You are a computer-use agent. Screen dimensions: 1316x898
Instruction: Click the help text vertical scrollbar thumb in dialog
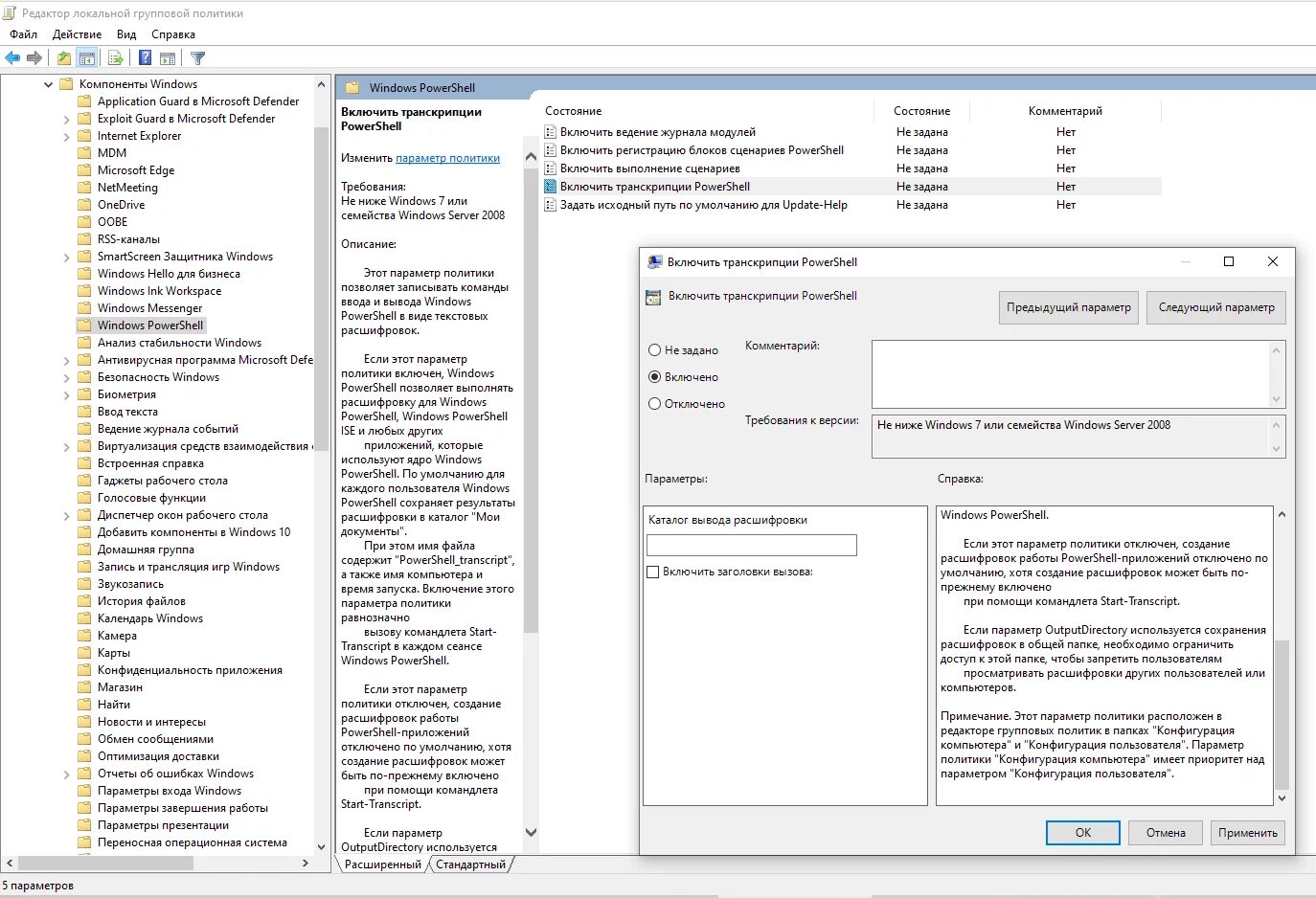pos(1282,713)
